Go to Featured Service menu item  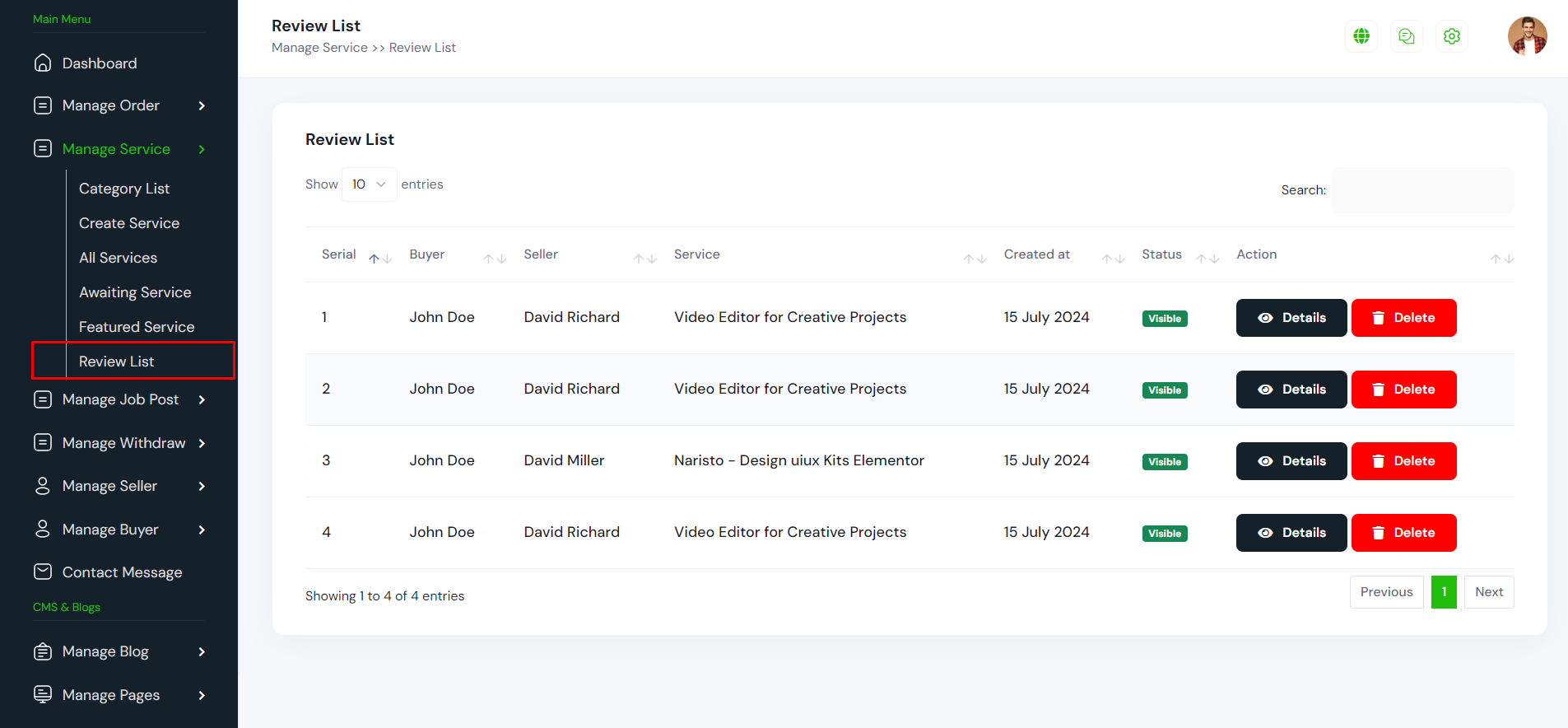pyautogui.click(x=137, y=327)
